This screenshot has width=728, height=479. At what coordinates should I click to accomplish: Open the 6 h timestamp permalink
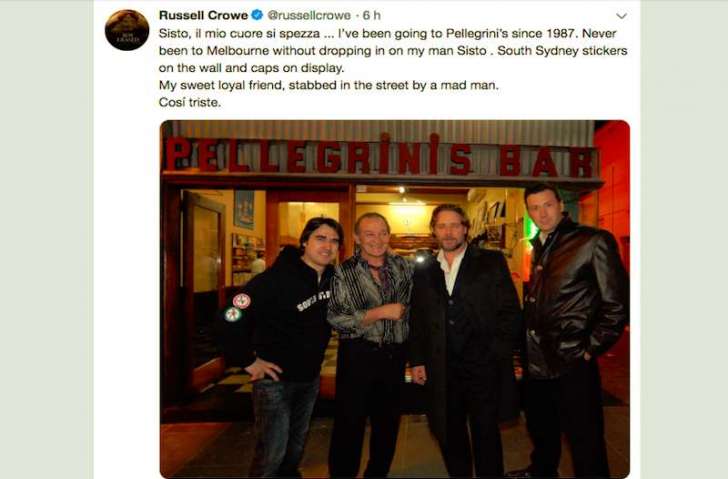point(371,15)
